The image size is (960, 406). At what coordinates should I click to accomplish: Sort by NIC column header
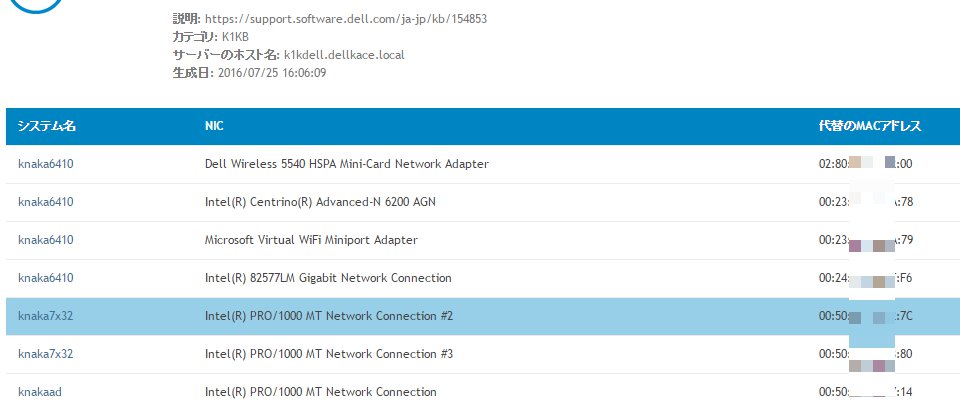214,127
